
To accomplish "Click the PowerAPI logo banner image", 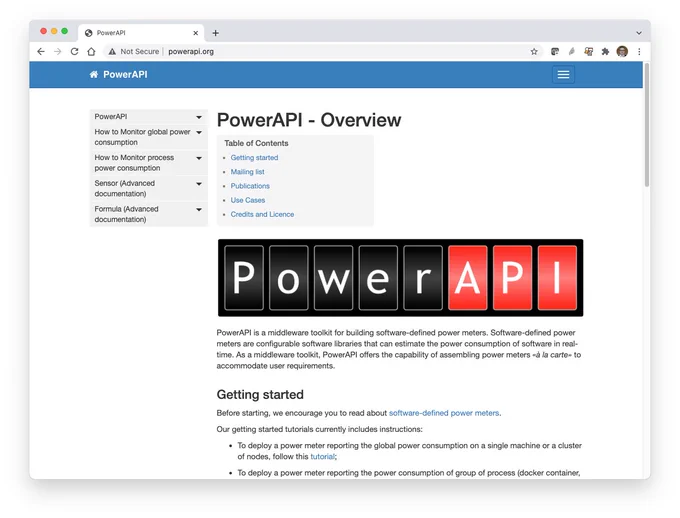I will pos(400,278).
